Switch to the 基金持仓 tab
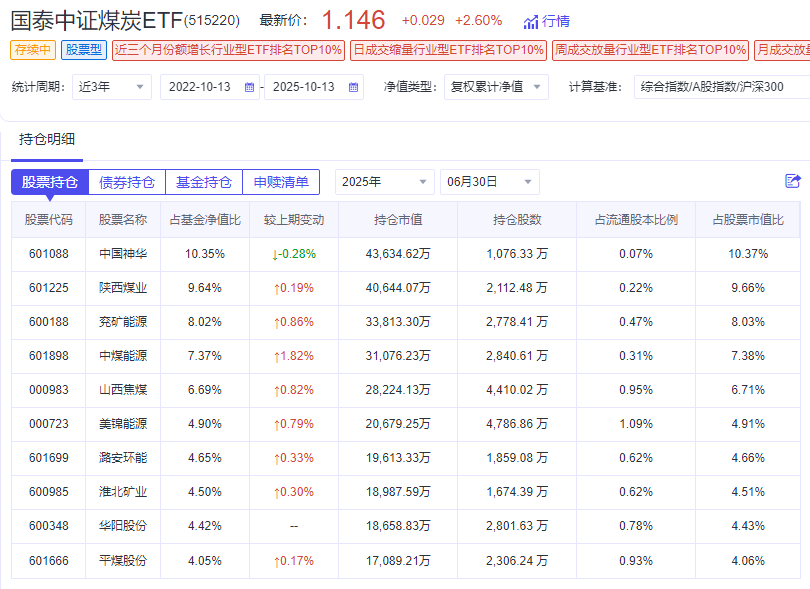810x589 pixels. pos(204,182)
